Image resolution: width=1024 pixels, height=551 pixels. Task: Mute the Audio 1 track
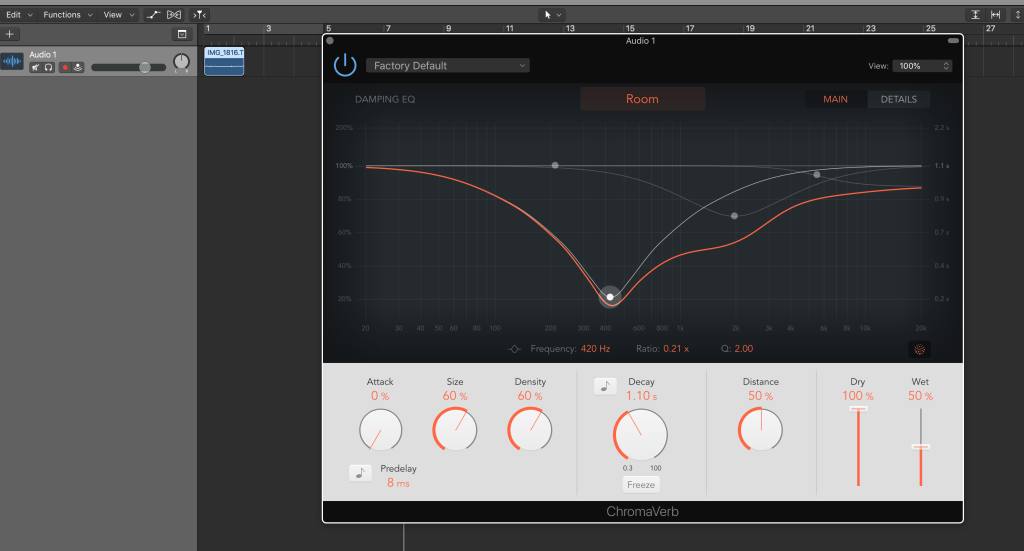pyautogui.click(x=35, y=67)
